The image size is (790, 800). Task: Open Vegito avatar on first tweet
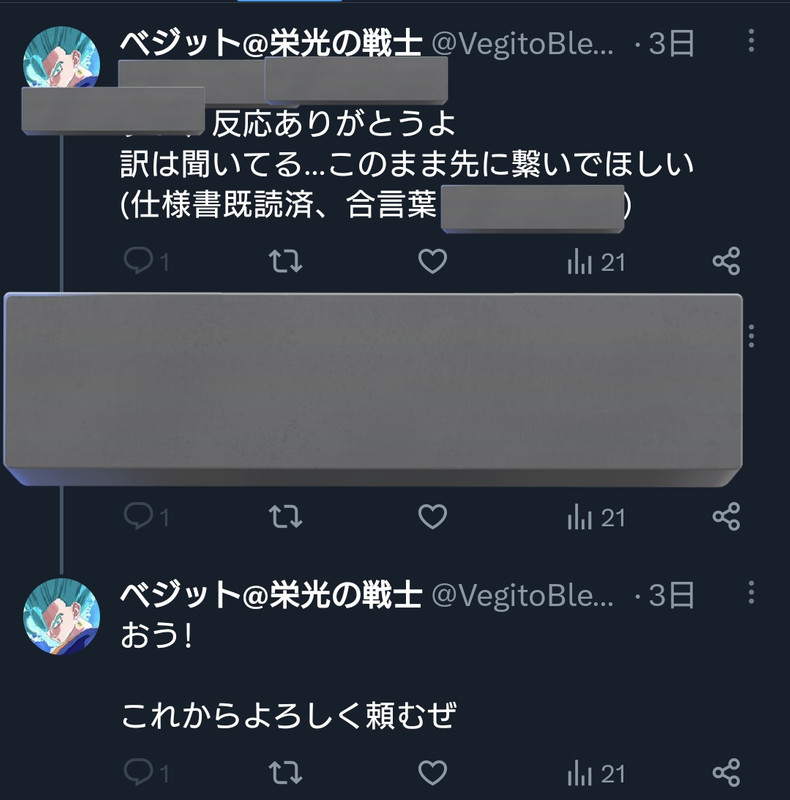click(61, 57)
